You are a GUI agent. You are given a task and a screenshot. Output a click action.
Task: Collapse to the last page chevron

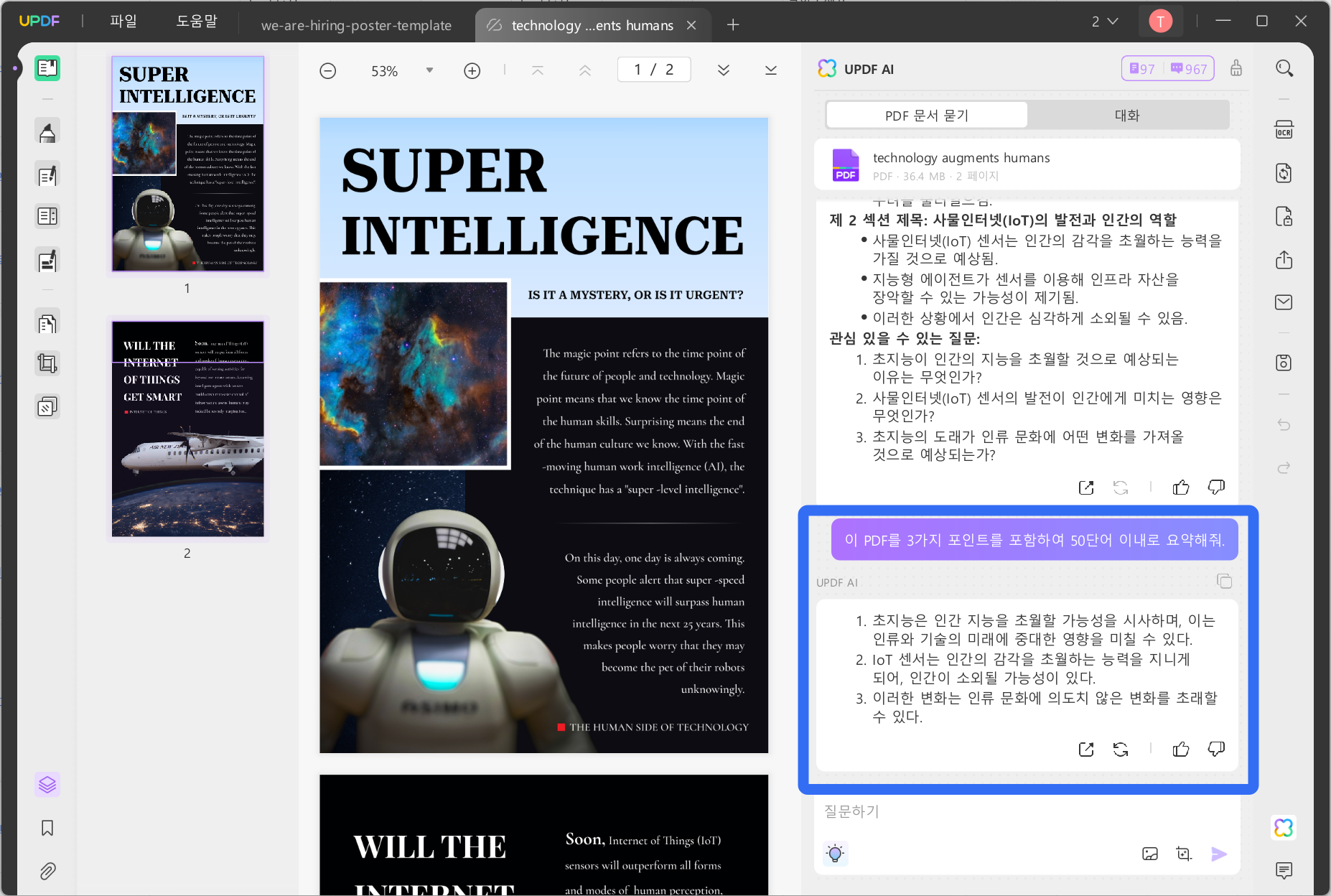pyautogui.click(x=770, y=70)
